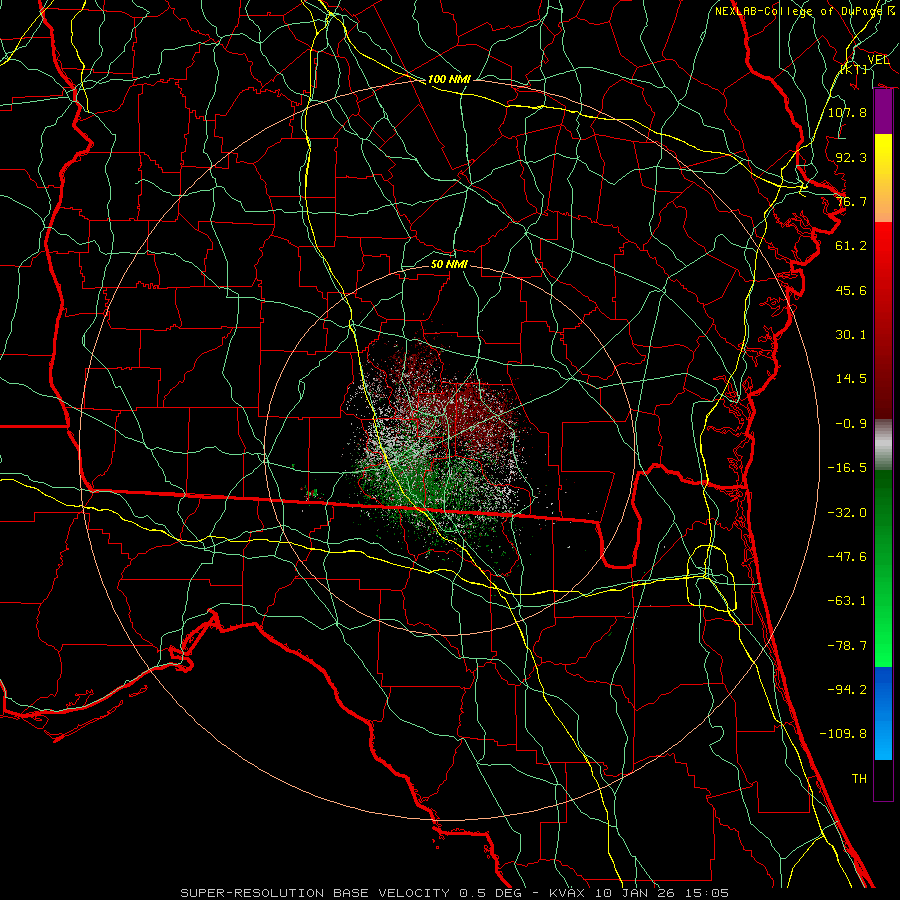Click the 61.2 velocity scale value

[851, 246]
